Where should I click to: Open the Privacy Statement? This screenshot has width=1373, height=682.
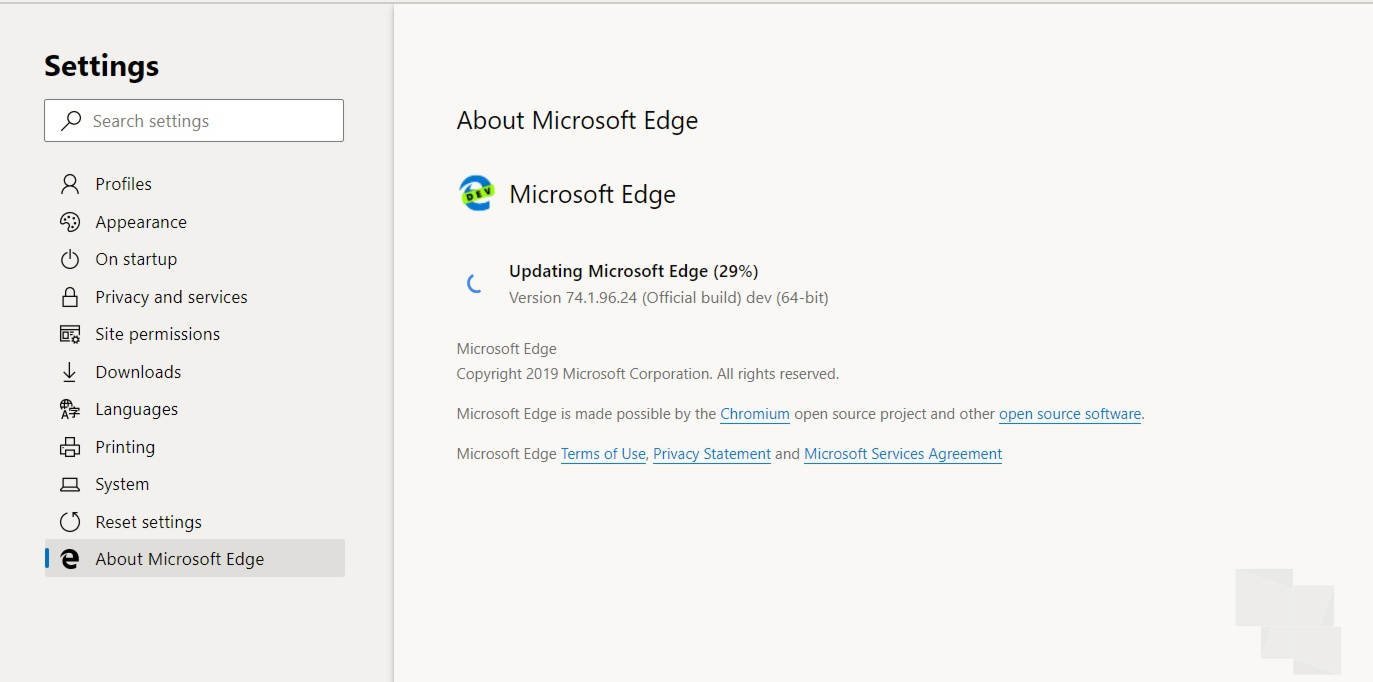[711, 453]
